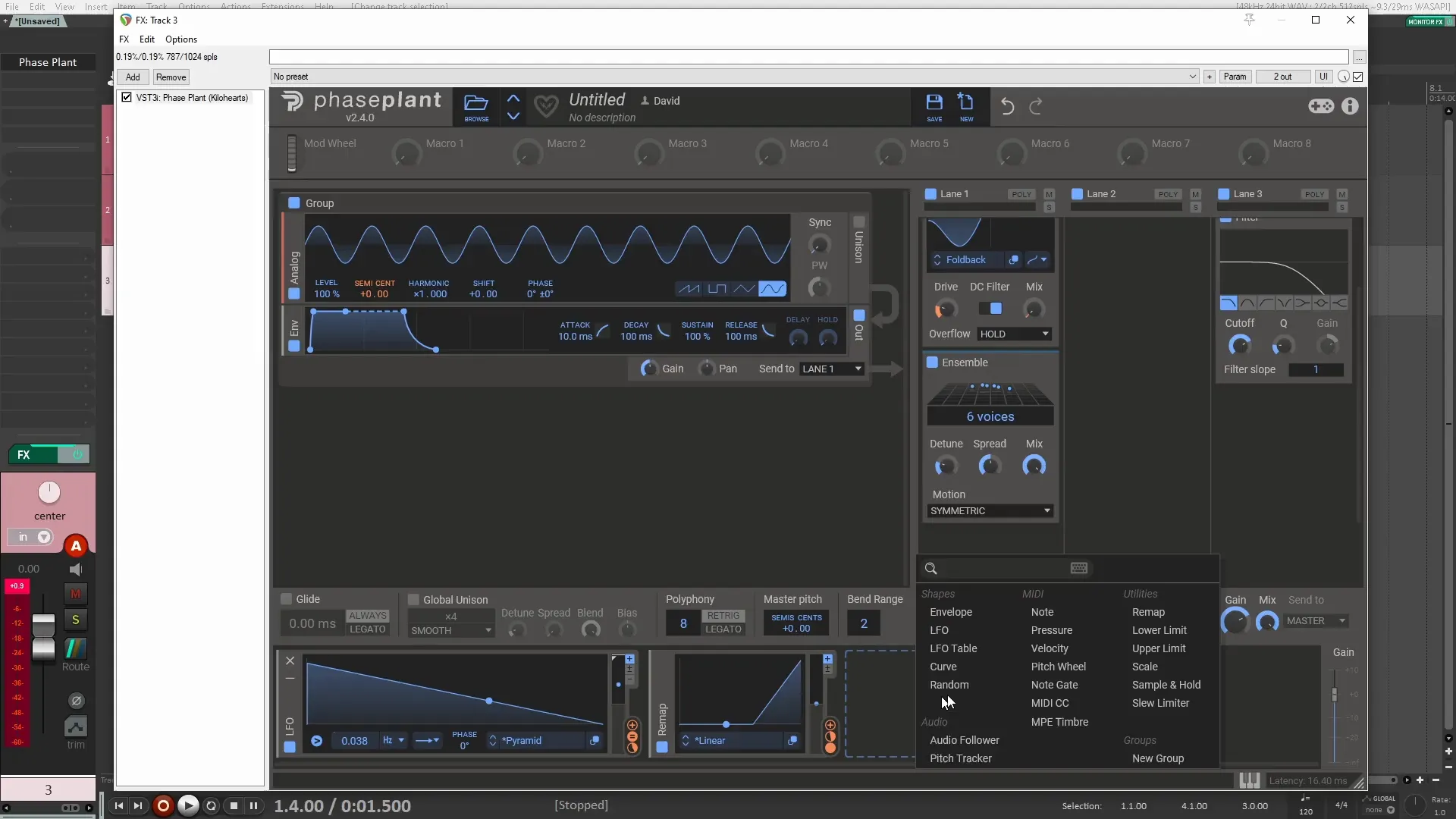Create a new preset with NEW icon
Screen dimensions: 1456x819
click(966, 107)
